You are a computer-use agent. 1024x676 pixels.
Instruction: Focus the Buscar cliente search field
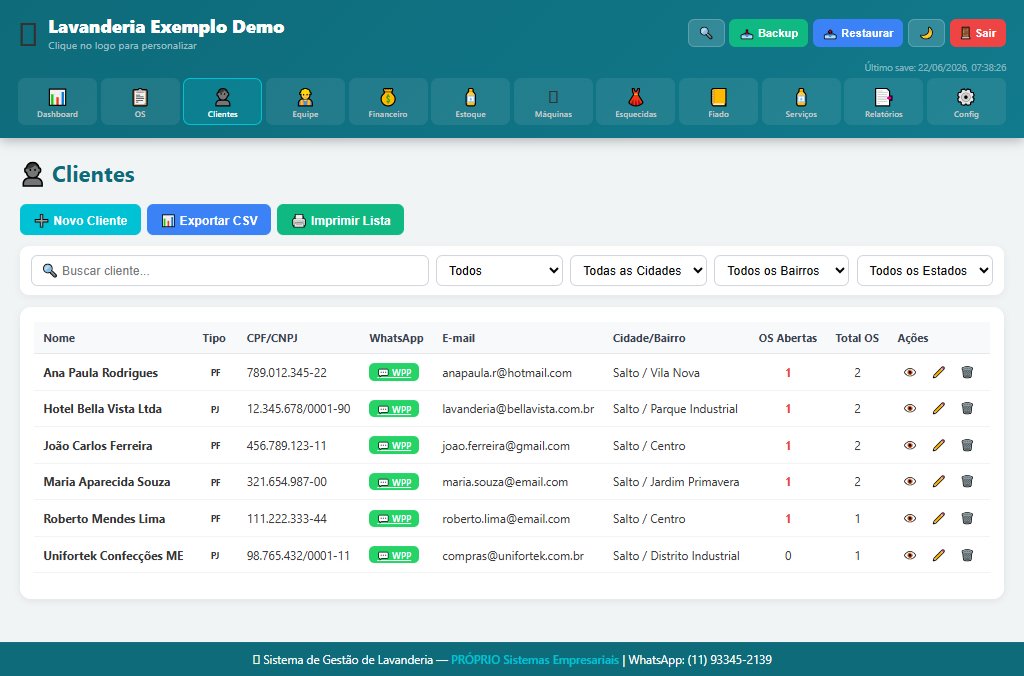230,270
